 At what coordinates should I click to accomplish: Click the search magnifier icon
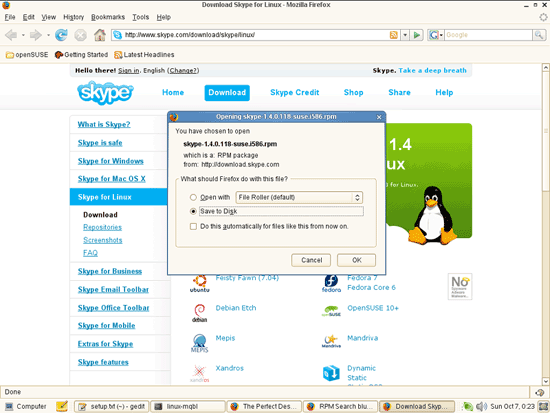pos(539,35)
